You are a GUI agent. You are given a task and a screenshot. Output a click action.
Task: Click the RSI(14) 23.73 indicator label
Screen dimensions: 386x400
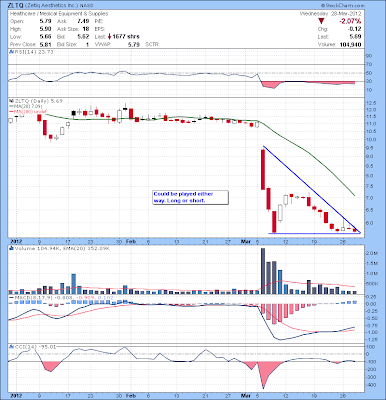click(33, 52)
